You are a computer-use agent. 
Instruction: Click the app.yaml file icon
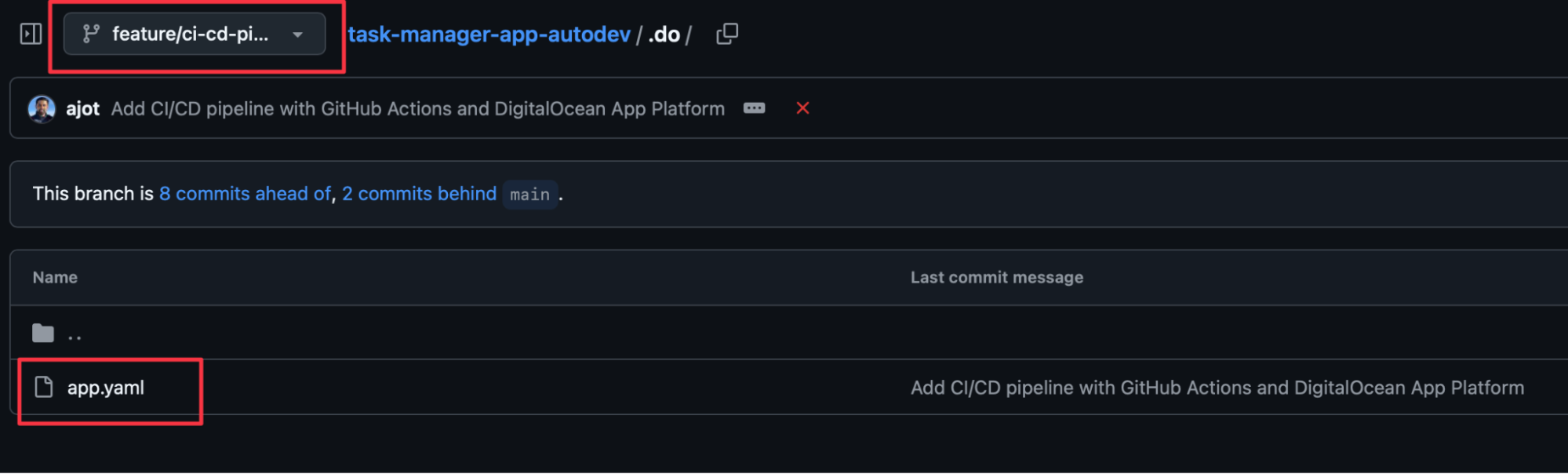(x=44, y=387)
